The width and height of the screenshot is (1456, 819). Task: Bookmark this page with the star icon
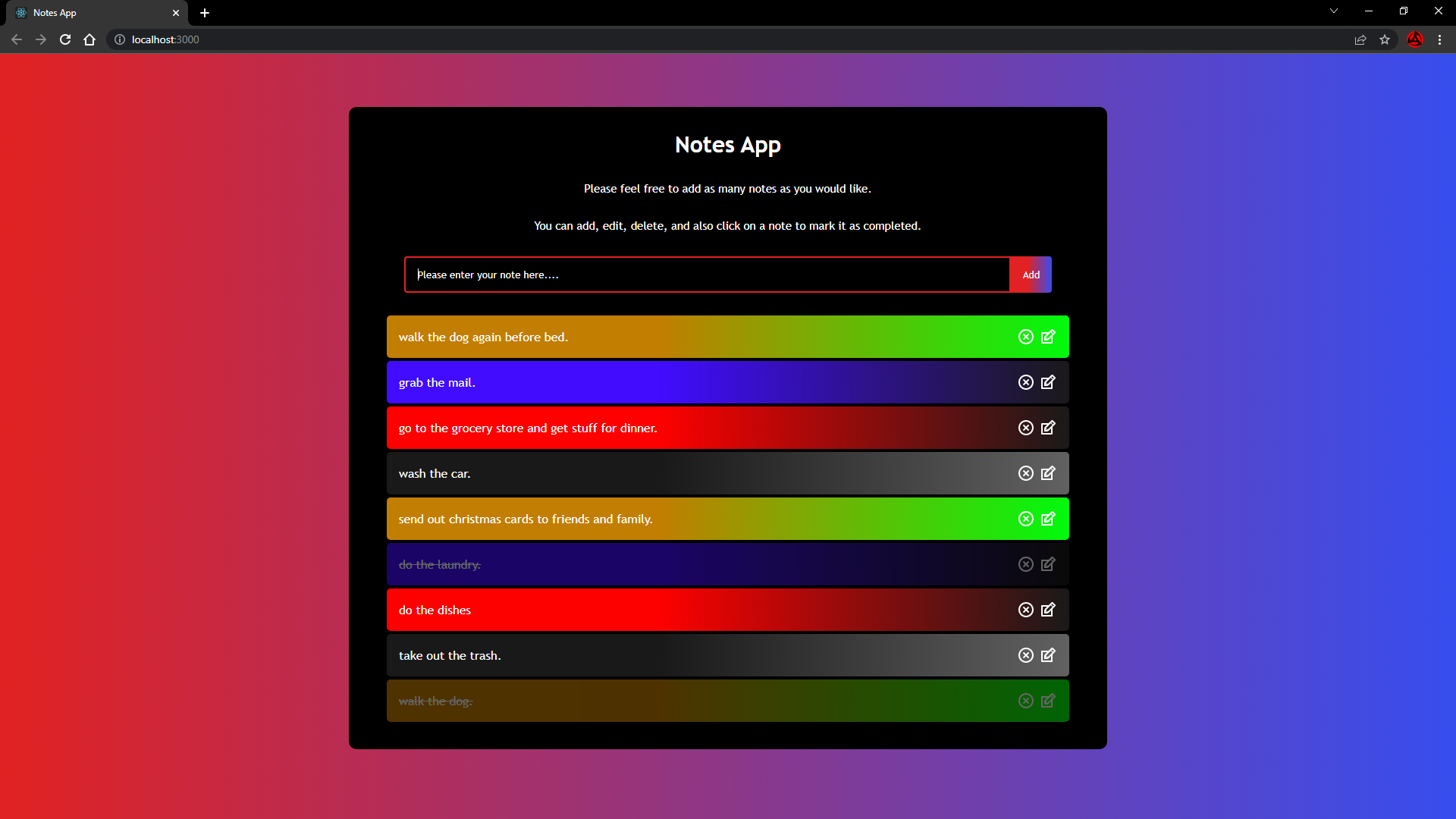point(1385,39)
